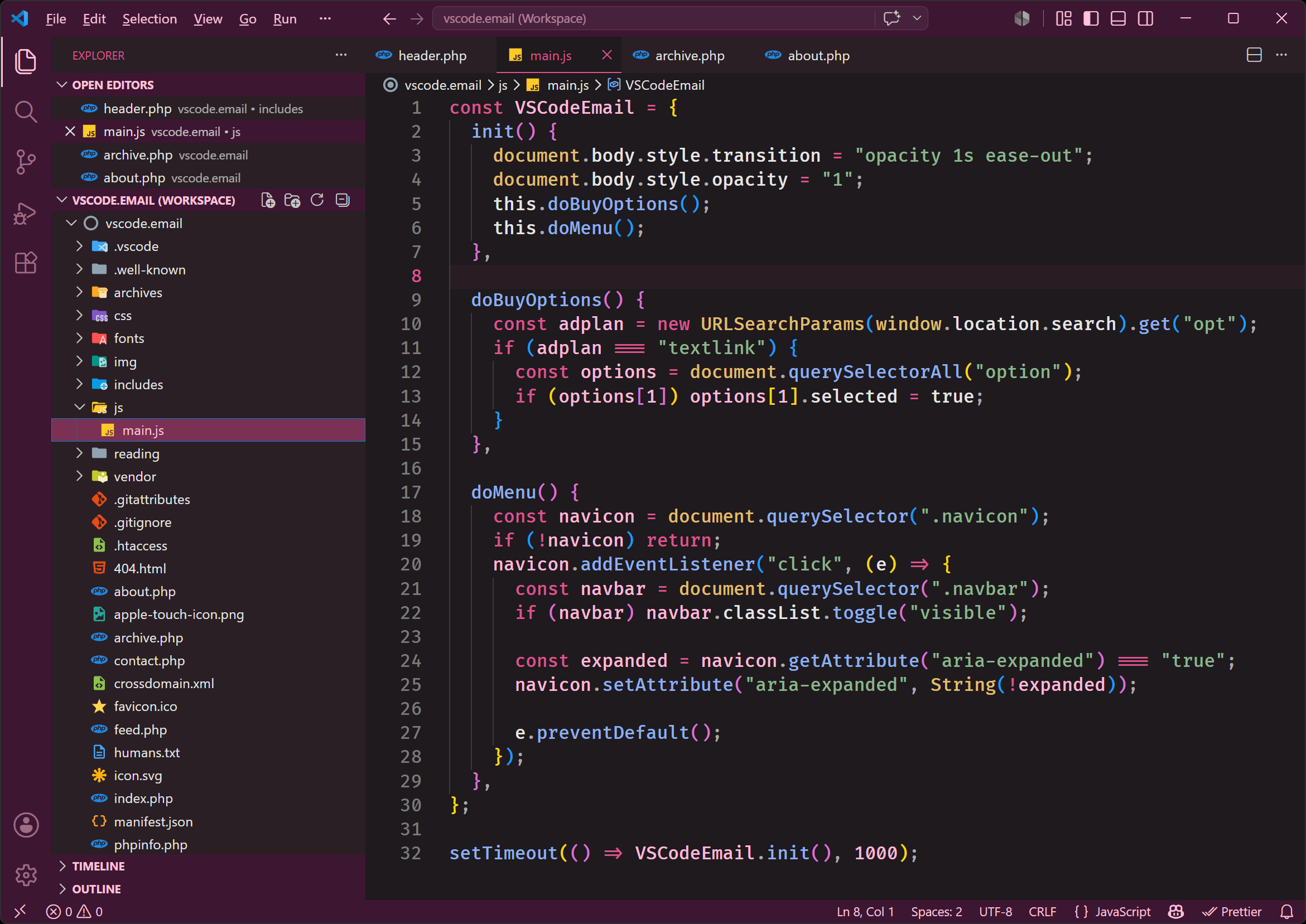Open index.php in the file tree

(208, 799)
